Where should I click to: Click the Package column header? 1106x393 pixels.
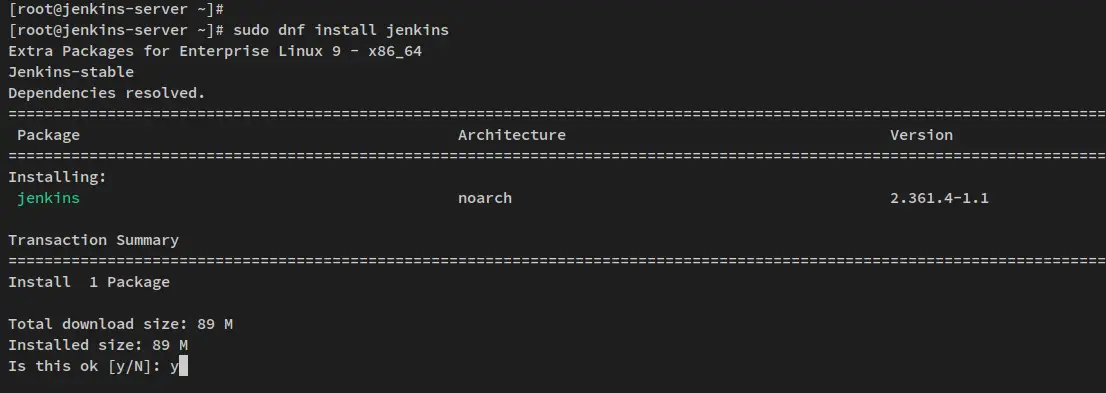[49, 135]
